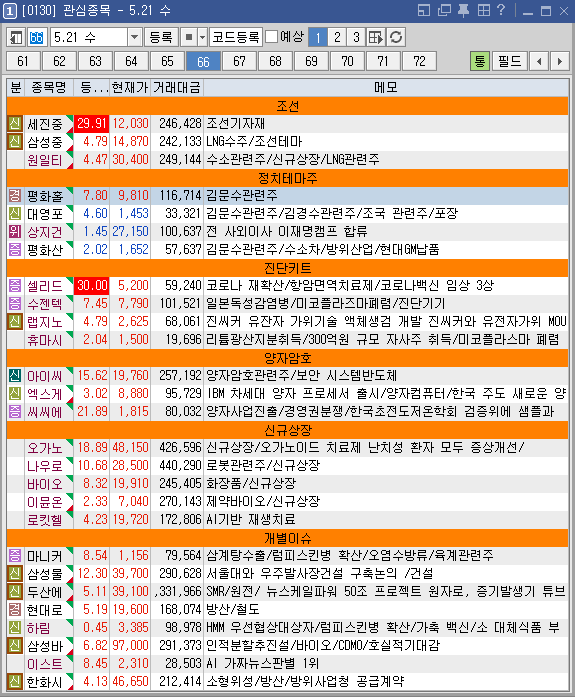
Task: Click the 신 badge on 아이씨 row
Action: (x=15, y=376)
